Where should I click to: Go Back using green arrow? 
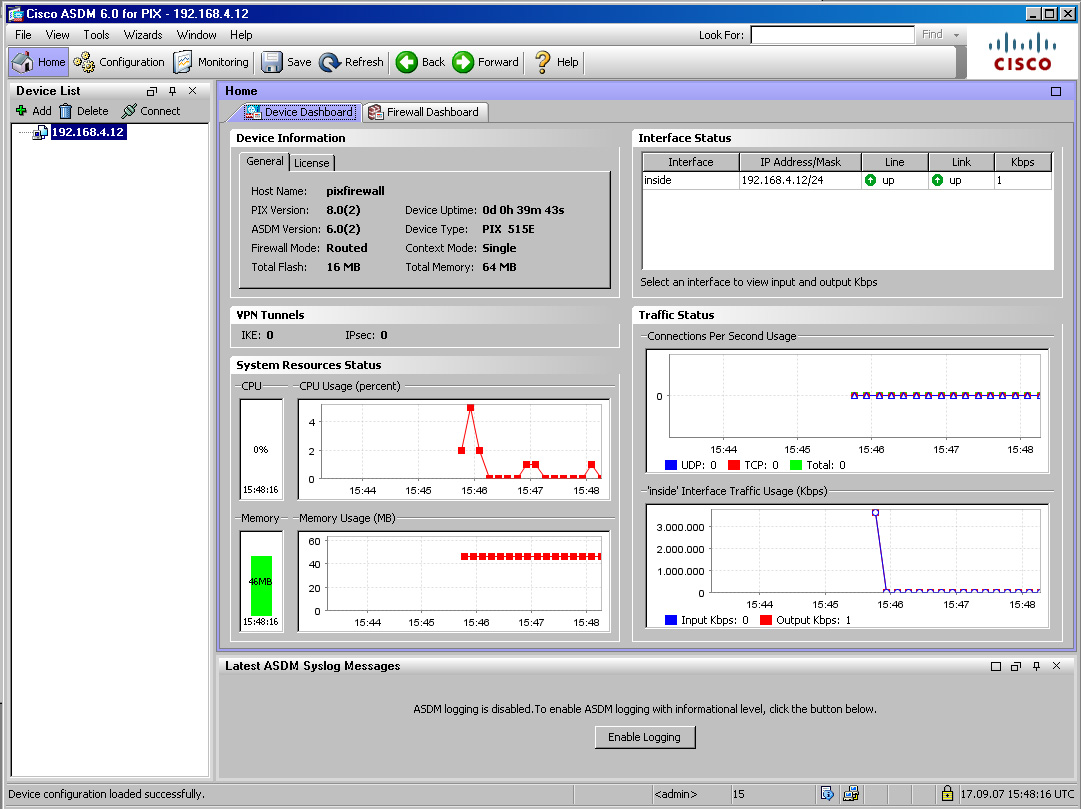pyautogui.click(x=420, y=62)
